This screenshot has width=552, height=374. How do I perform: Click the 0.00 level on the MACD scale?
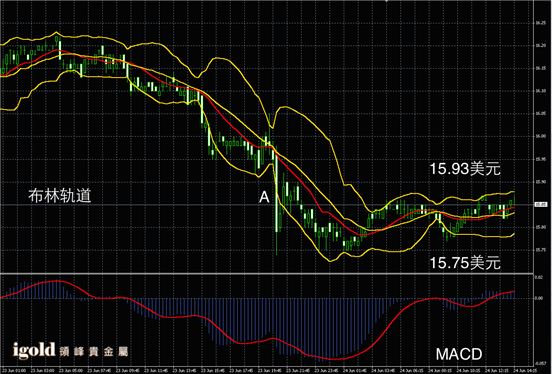539,298
